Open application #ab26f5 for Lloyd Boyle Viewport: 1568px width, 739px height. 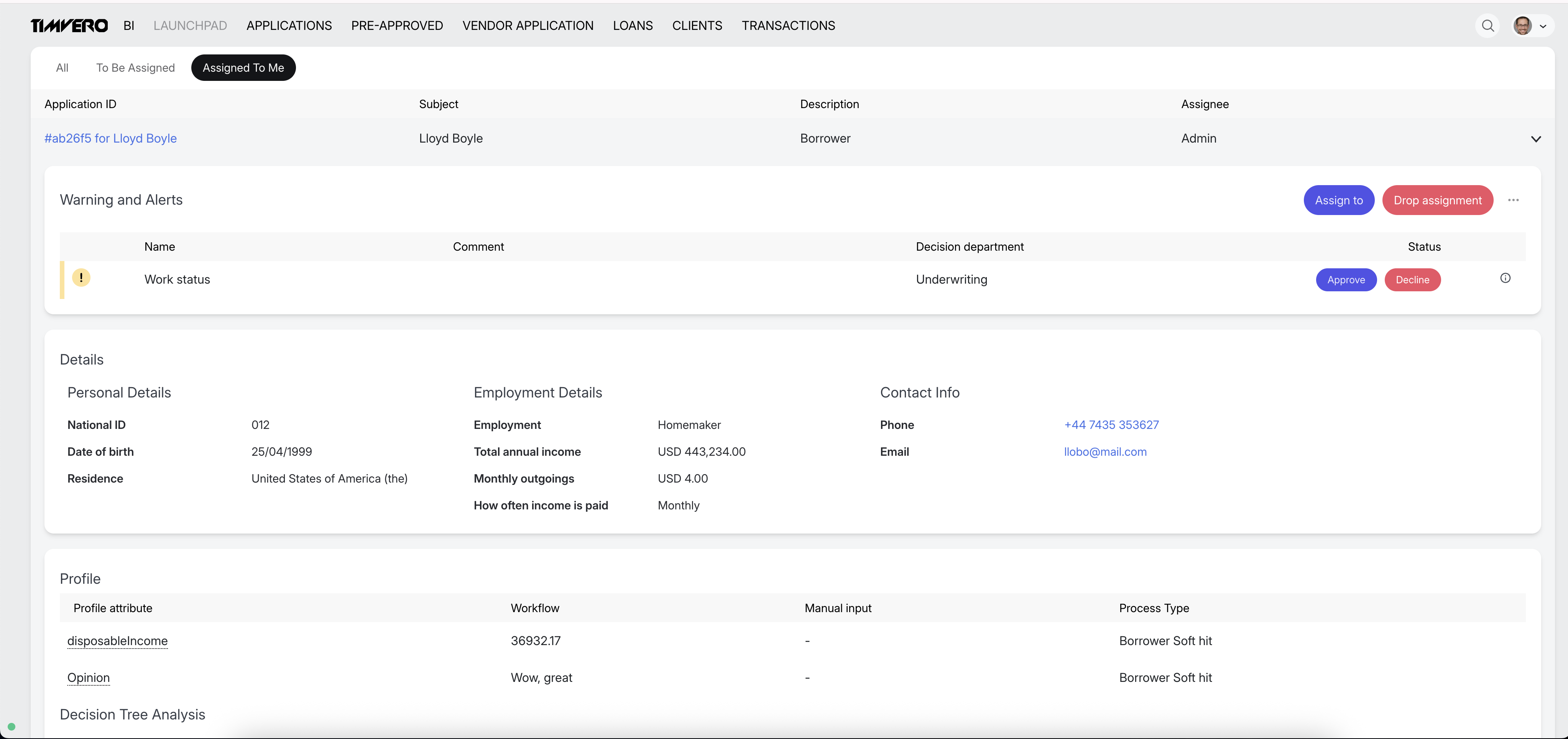(x=110, y=138)
